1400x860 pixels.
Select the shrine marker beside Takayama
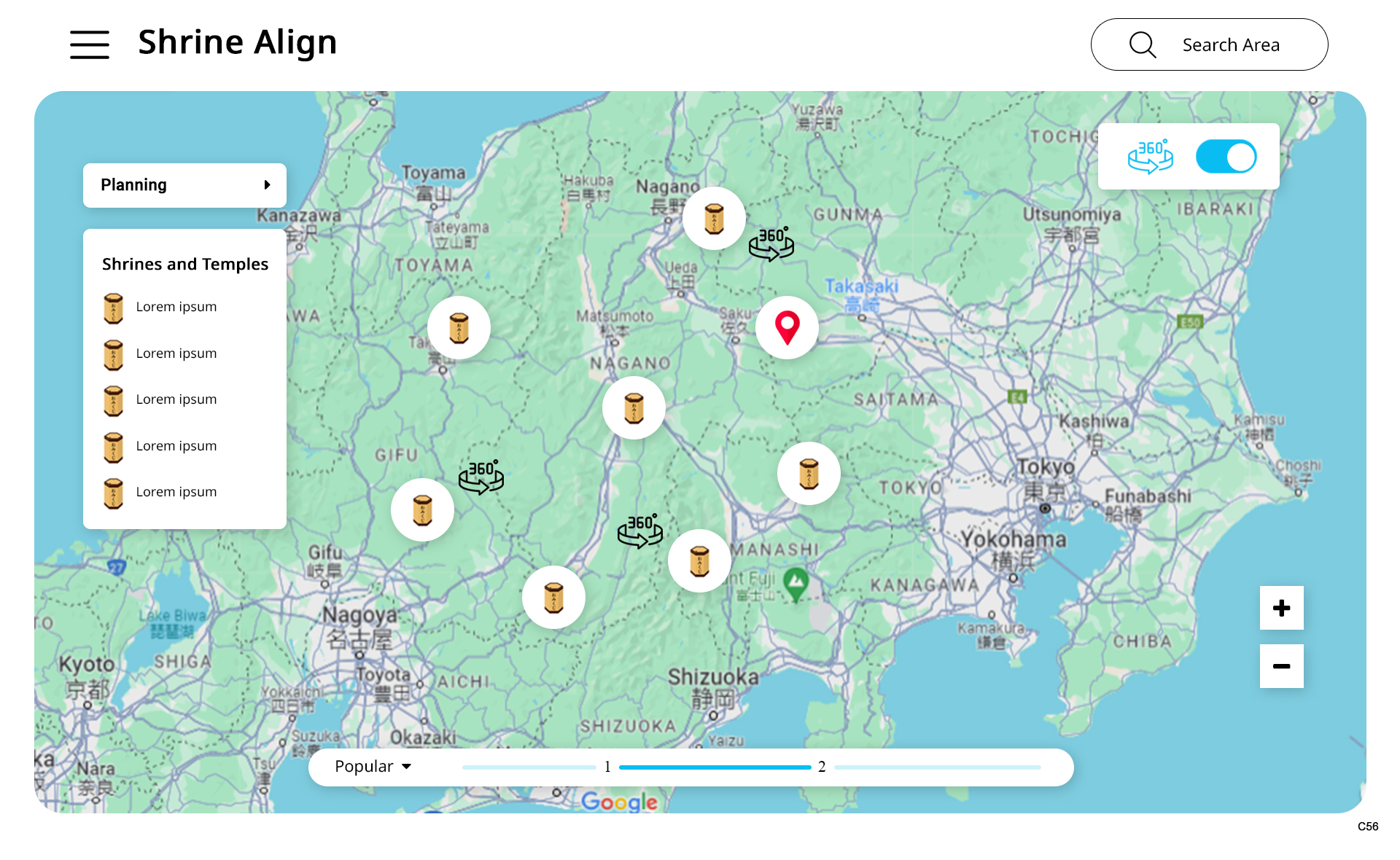coord(459,328)
